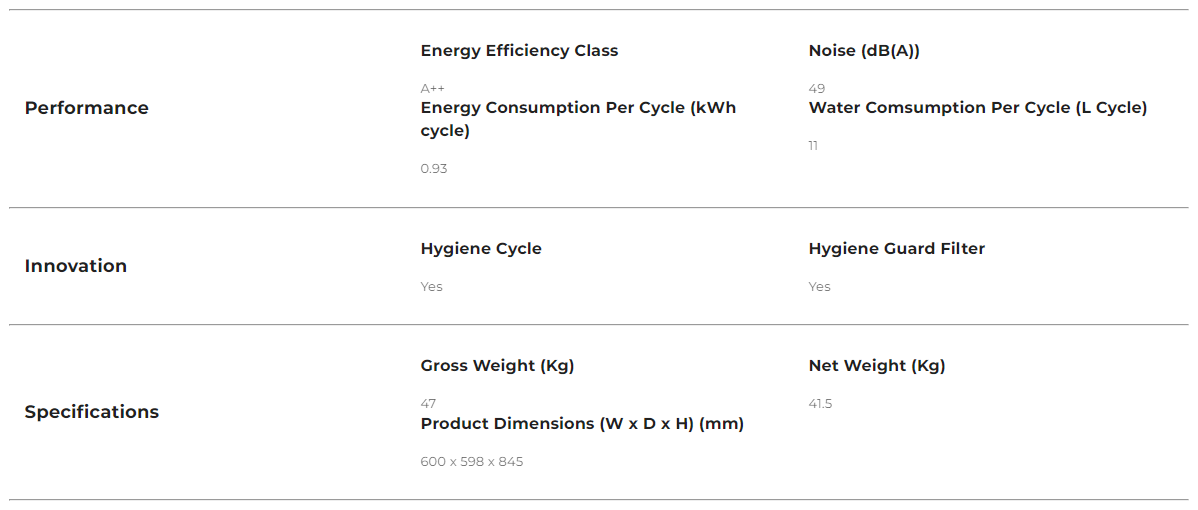Click the Performance section heading
The width and height of the screenshot is (1198, 510).
[86, 108]
